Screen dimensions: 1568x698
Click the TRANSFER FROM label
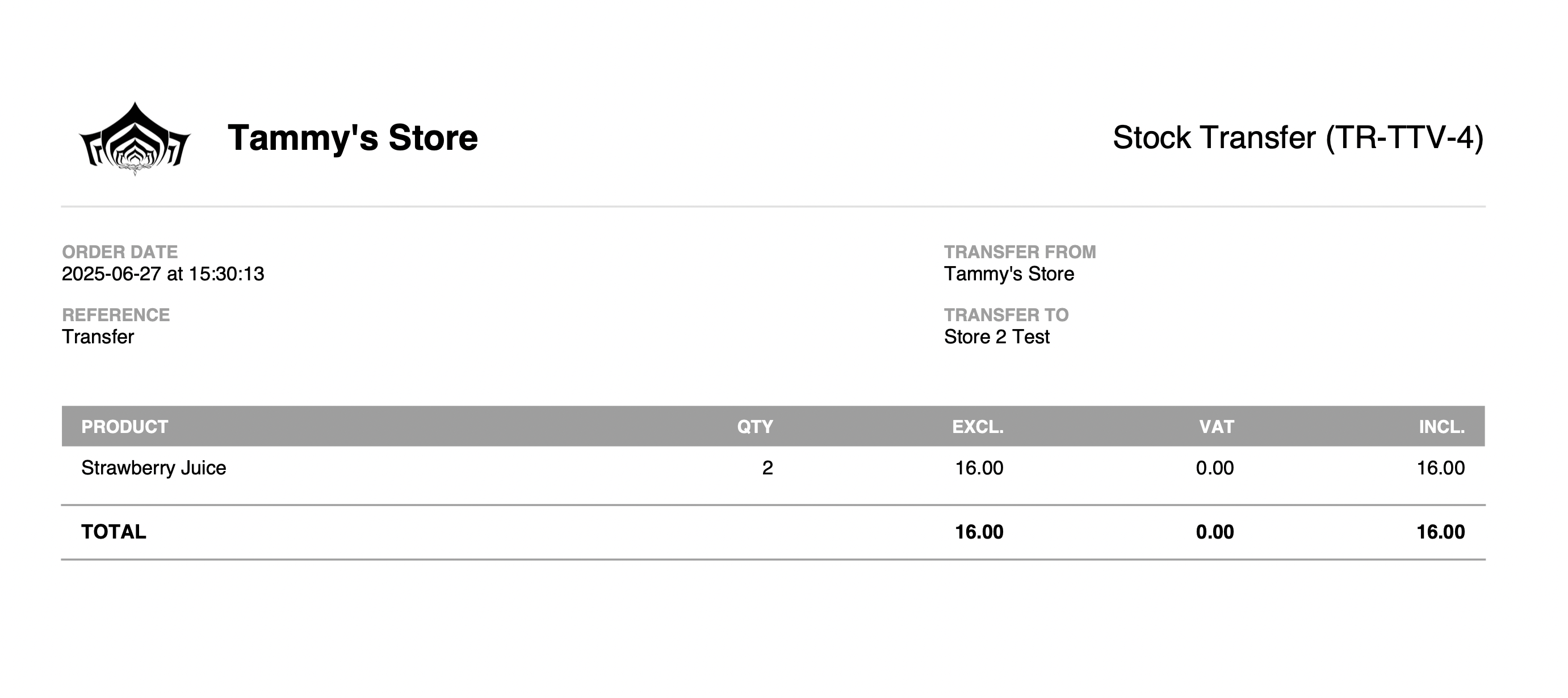click(1020, 252)
